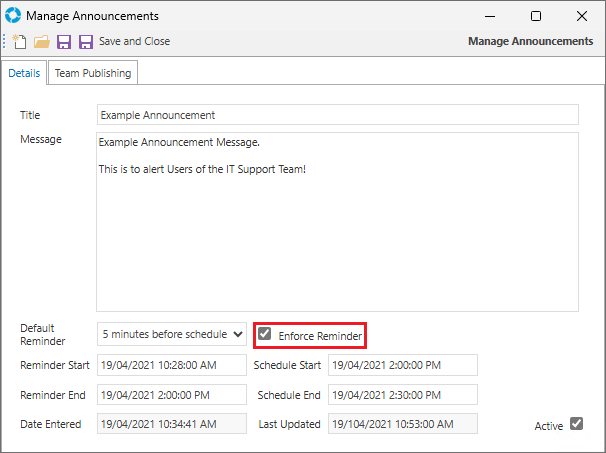This screenshot has width=606, height=453.
Task: Expand the Default Reminder dropdown arrow
Action: coord(238,334)
